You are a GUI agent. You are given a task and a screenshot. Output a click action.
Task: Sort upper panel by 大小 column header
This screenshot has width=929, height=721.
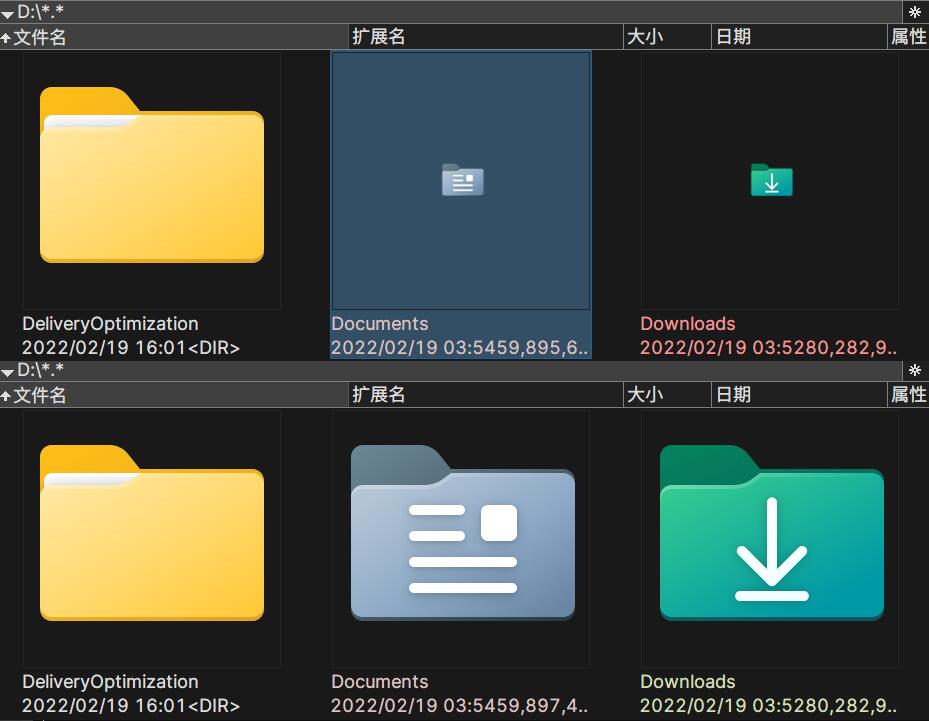644,37
